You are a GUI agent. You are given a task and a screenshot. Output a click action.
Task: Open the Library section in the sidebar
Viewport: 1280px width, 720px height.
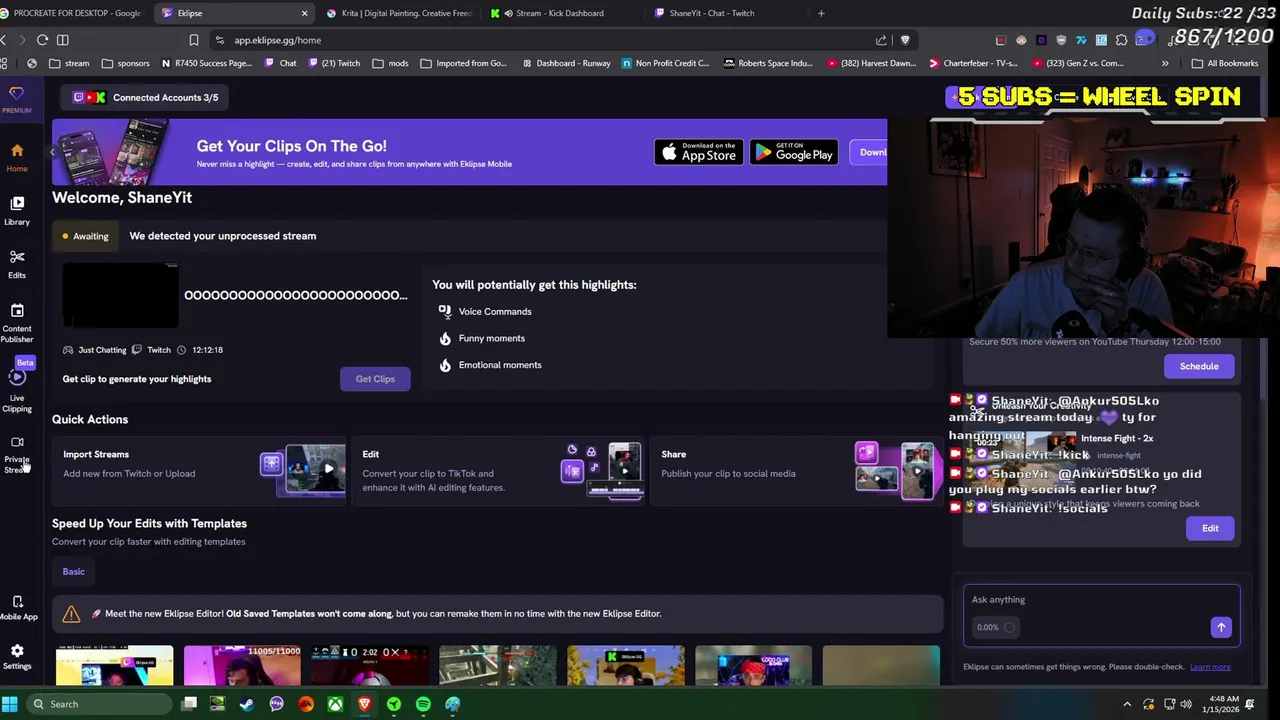coord(17,210)
